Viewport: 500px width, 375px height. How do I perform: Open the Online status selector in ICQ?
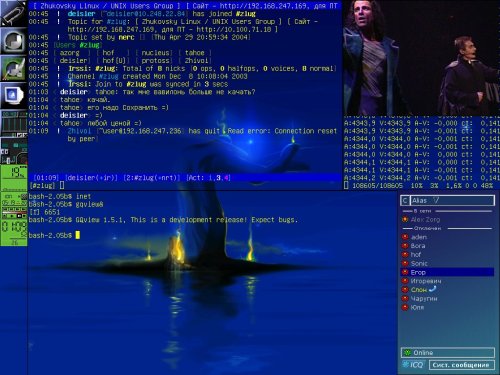[x=448, y=353]
